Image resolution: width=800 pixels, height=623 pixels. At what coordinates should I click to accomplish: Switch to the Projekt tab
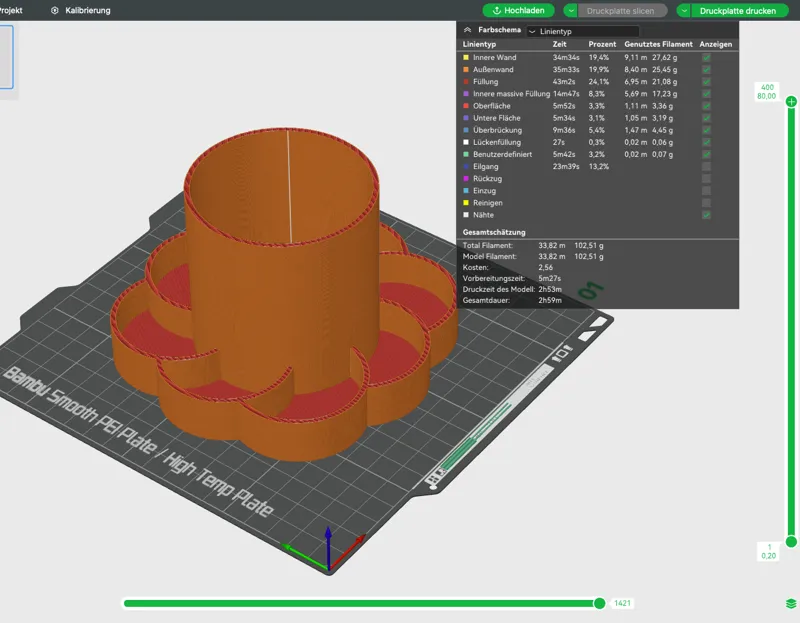[11, 10]
